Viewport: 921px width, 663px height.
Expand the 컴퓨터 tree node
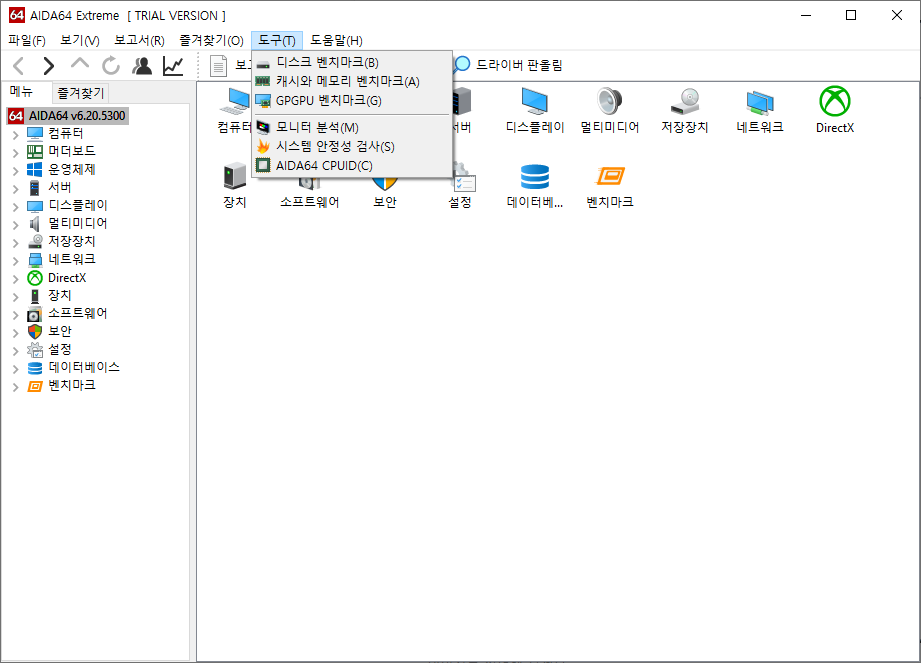15,134
